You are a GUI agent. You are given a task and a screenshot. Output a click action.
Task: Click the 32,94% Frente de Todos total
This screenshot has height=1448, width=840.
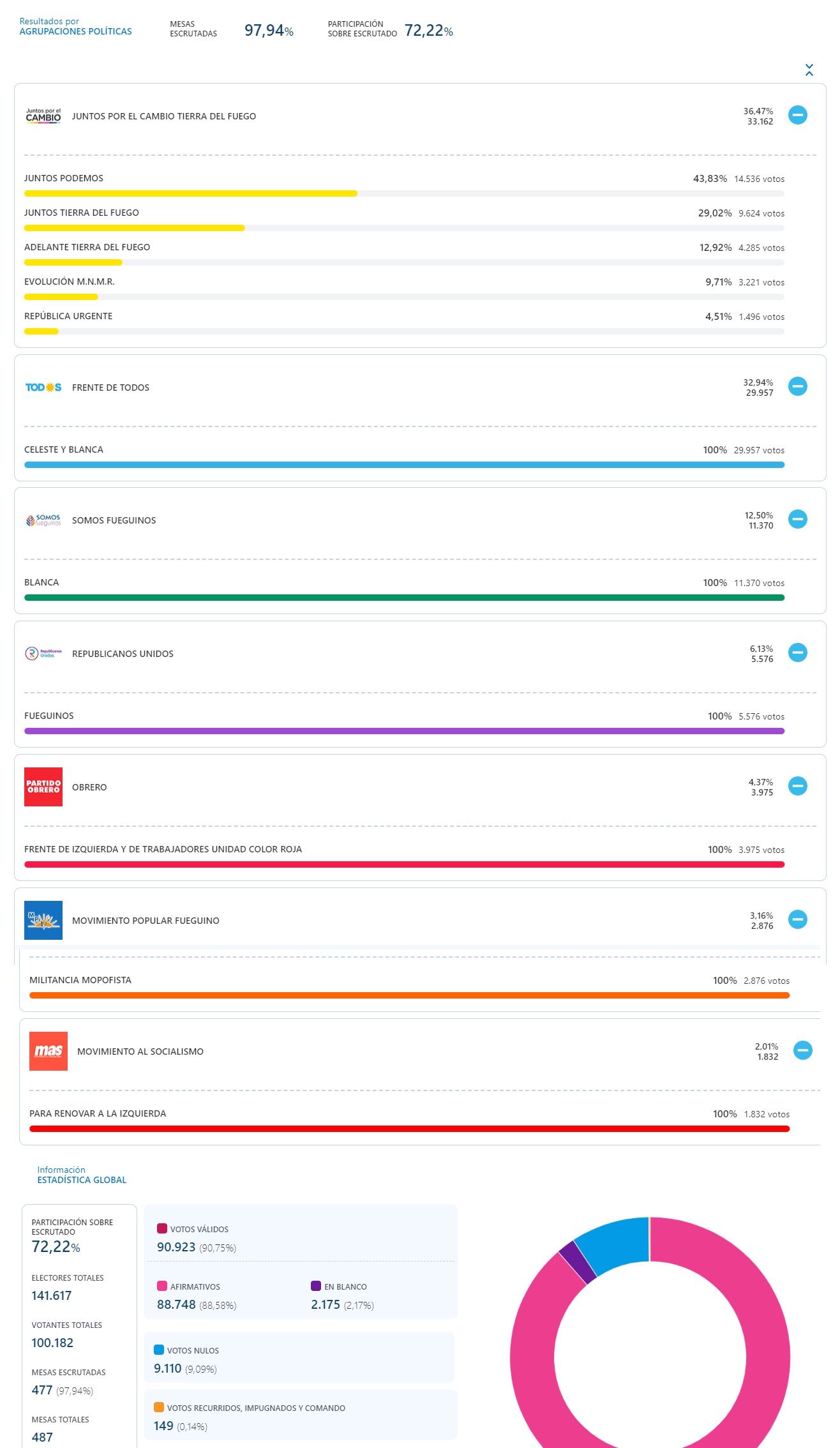coord(758,382)
